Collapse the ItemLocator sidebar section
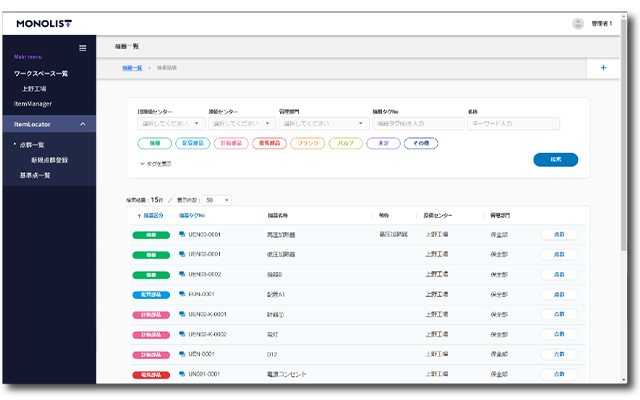640x400 pixels. tap(82, 124)
